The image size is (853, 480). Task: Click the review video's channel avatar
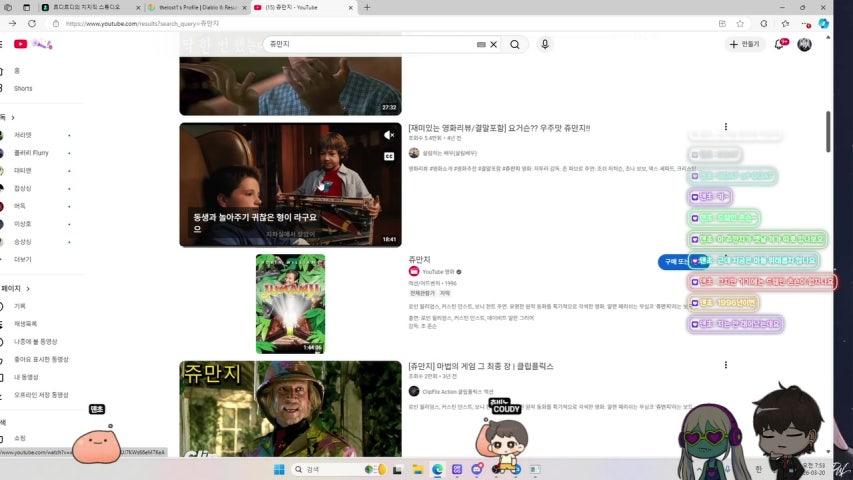(x=414, y=153)
